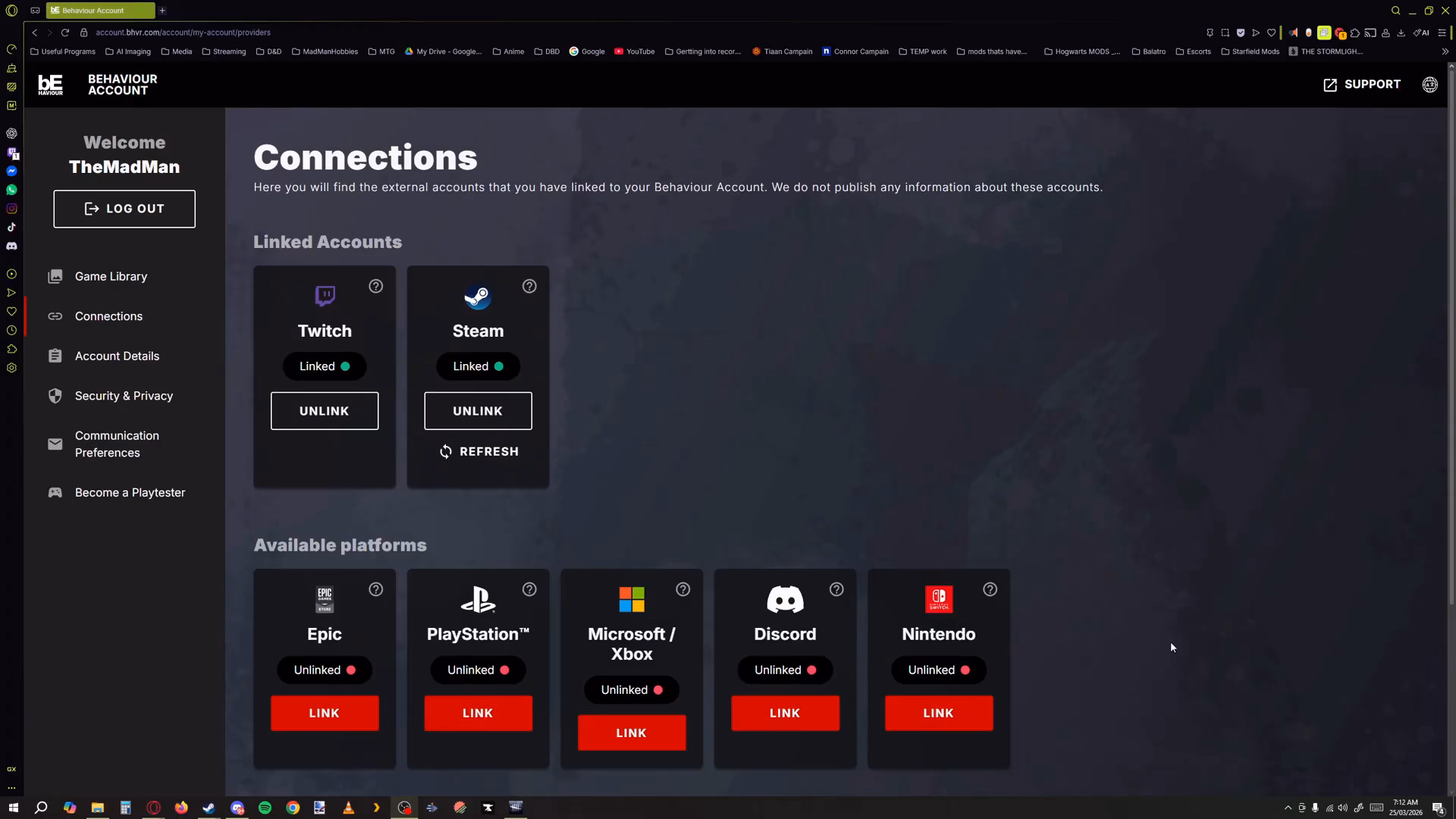Open Spotify from the Windows taskbar
This screenshot has height=819, width=1456.
coord(265,808)
